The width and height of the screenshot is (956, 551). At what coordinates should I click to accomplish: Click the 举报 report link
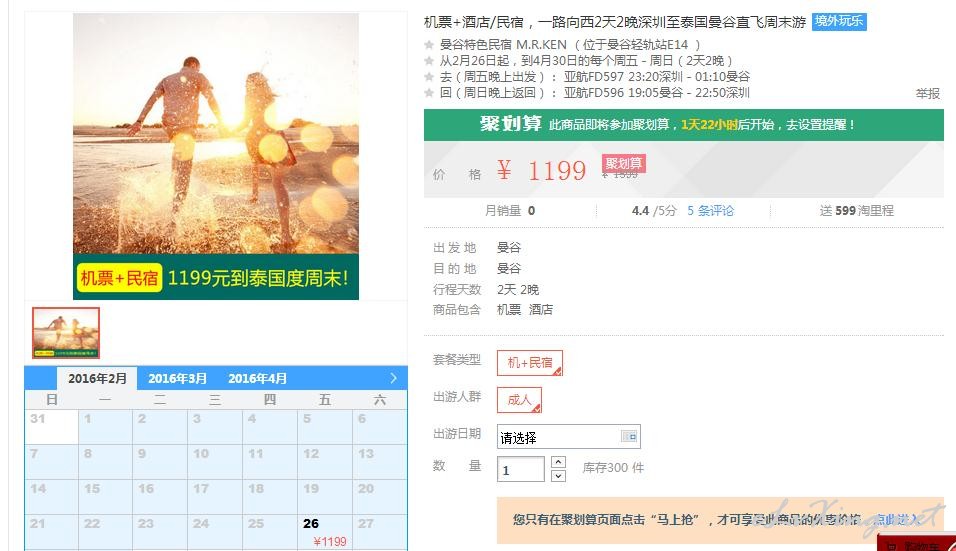point(927,93)
